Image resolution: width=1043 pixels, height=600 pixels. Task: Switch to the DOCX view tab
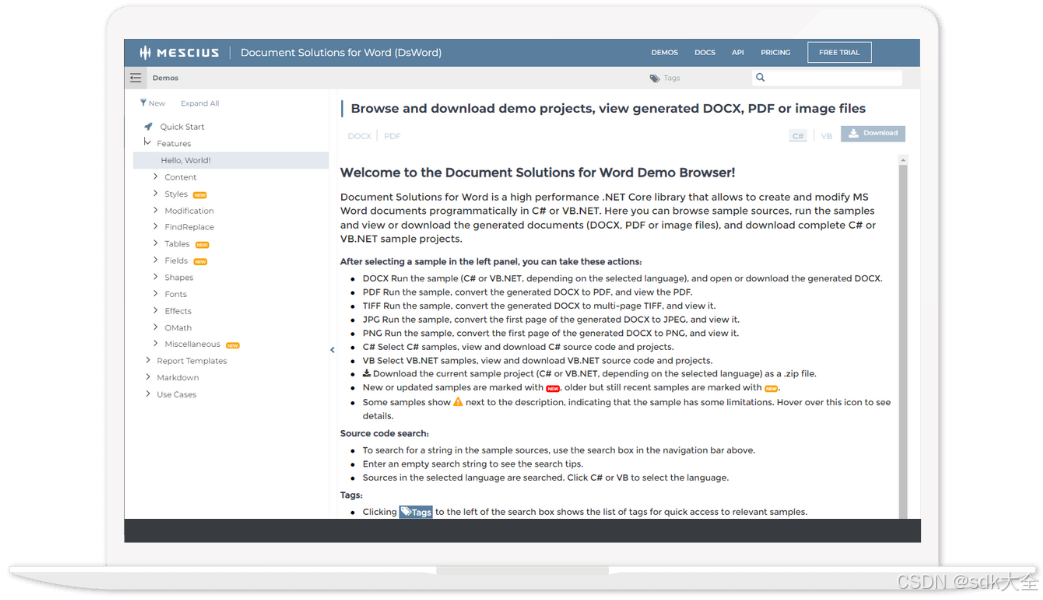(x=359, y=136)
